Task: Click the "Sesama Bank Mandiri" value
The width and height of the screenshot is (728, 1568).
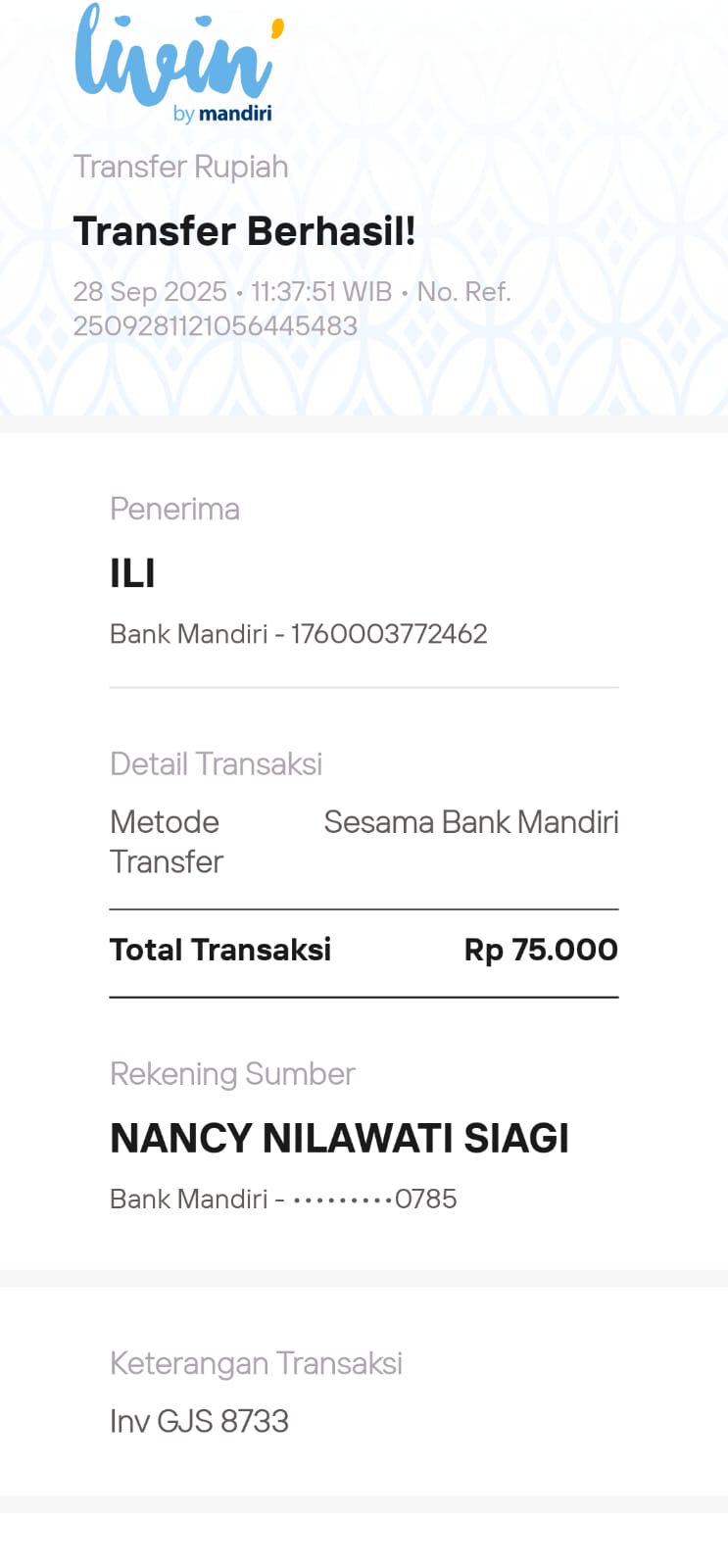Action: (470, 822)
